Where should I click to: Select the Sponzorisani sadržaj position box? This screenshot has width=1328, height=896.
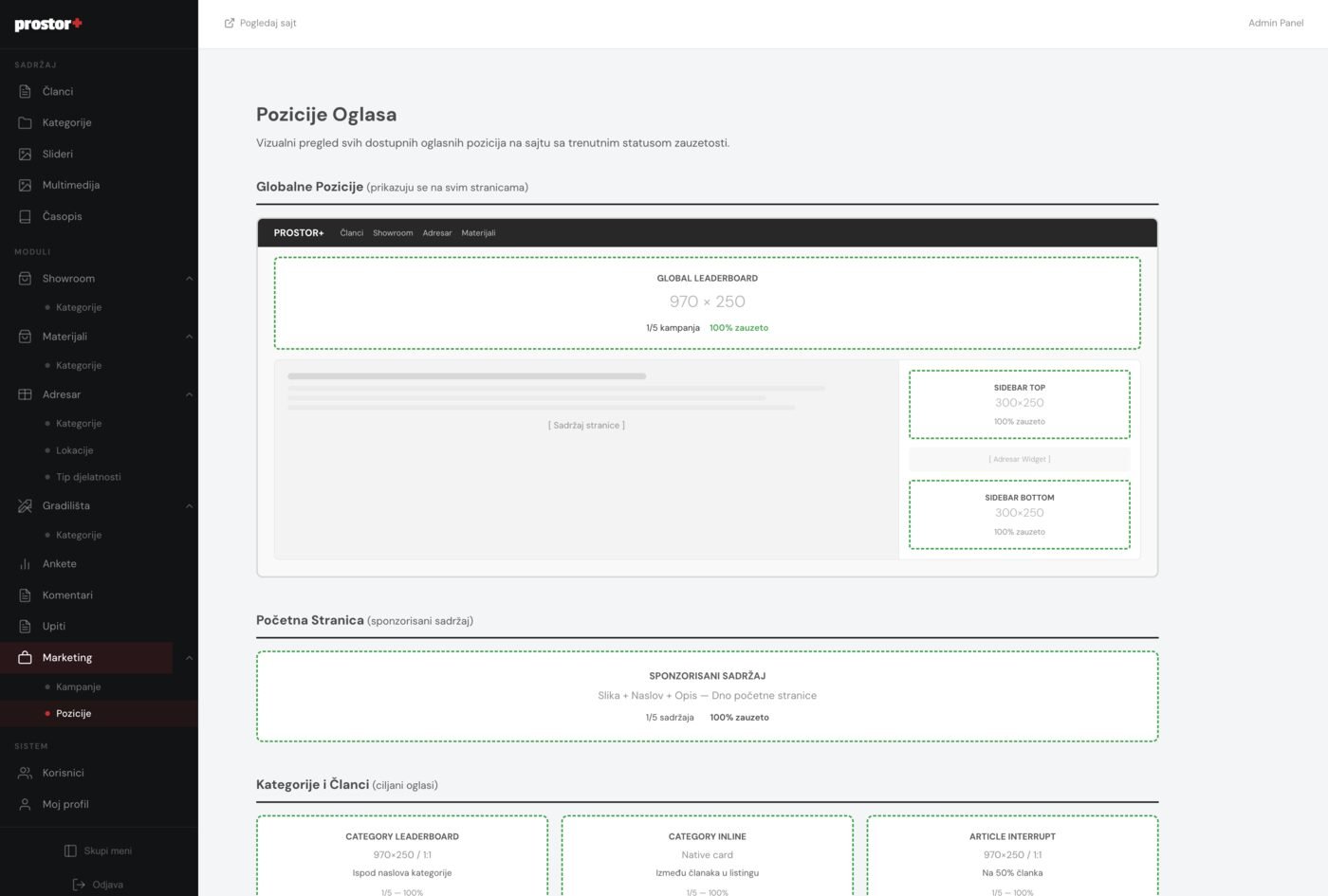click(x=707, y=696)
